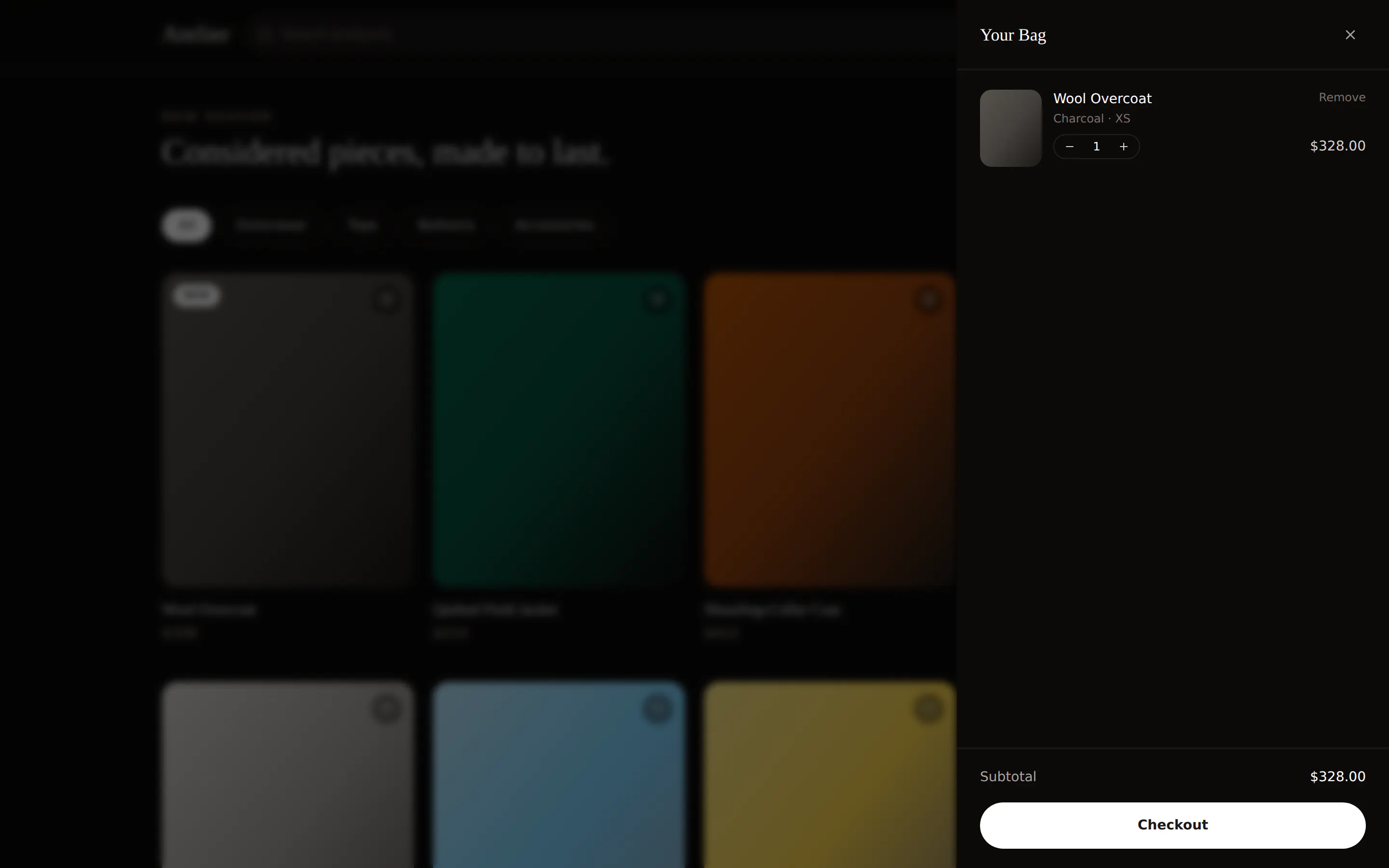This screenshot has width=1389, height=868.
Task: Open the Wool Overcoat thumbnail image
Action: (1010, 128)
